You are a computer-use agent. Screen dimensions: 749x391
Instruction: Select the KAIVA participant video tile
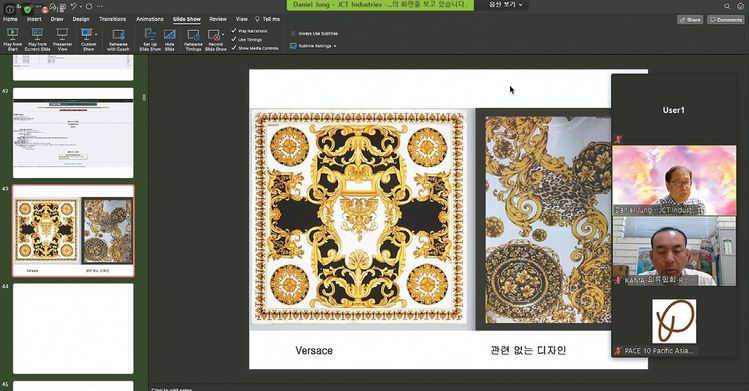point(674,251)
